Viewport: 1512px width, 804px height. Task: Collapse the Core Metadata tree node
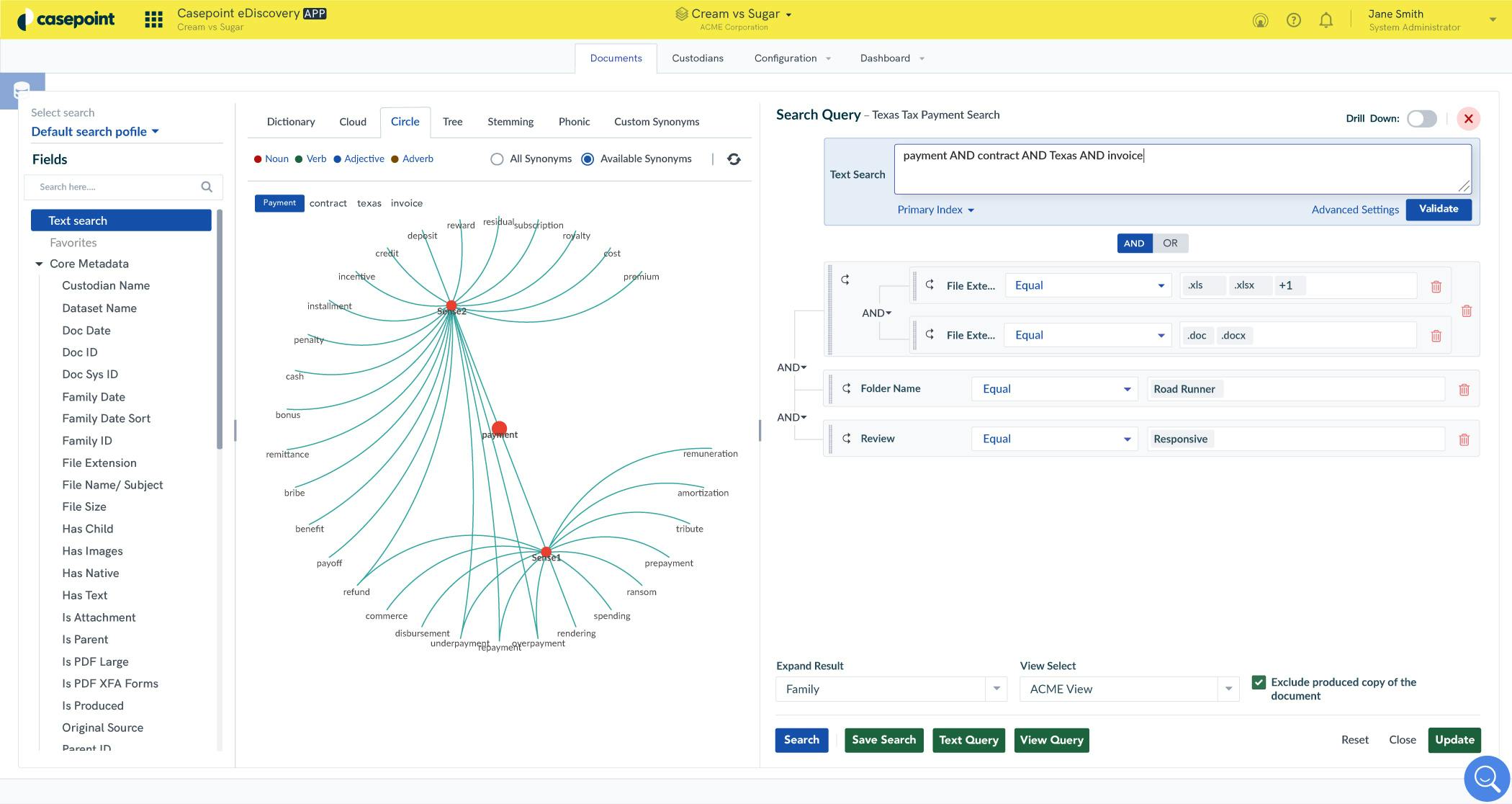[x=39, y=264]
